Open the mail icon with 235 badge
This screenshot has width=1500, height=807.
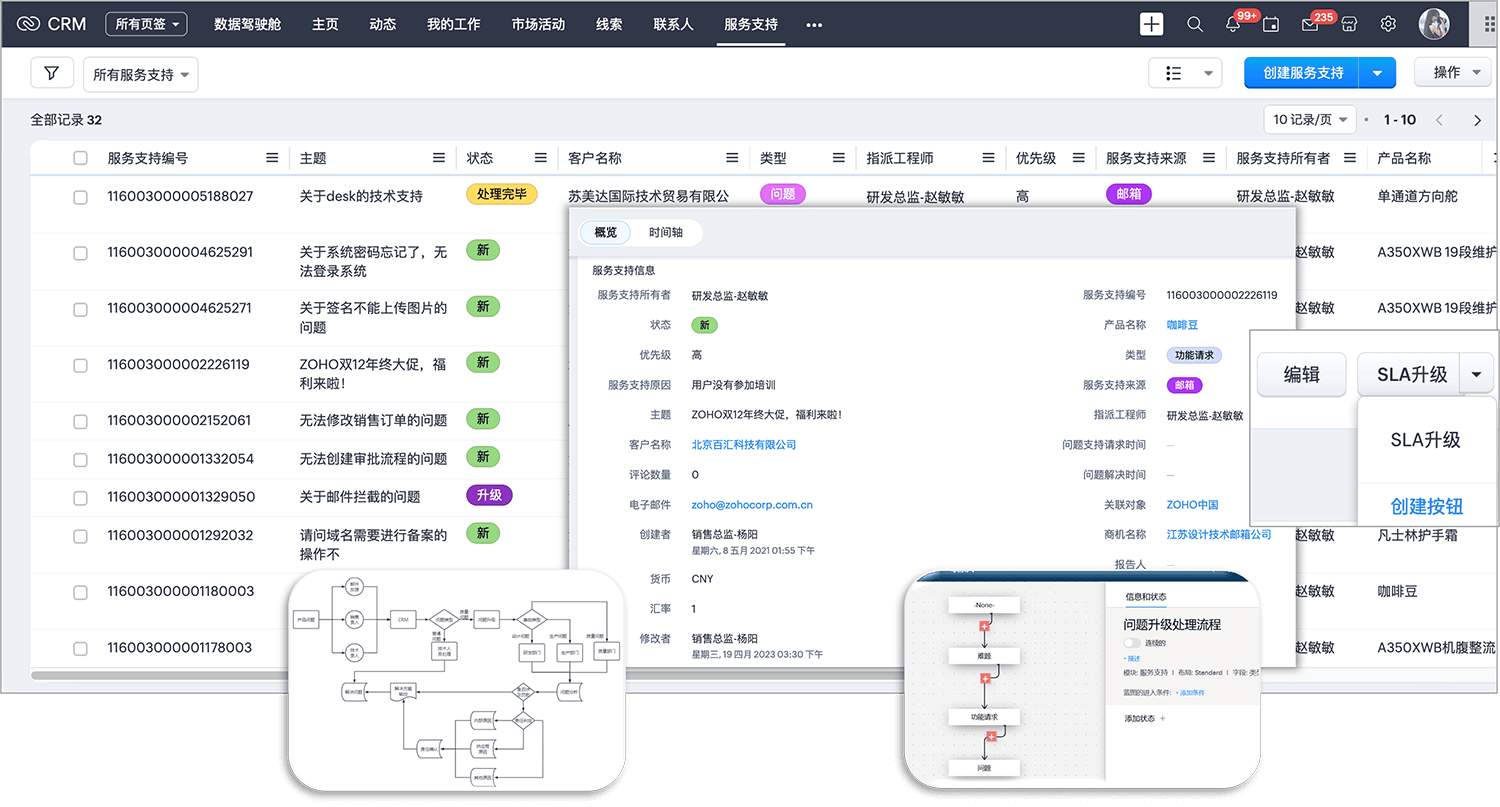(1310, 25)
